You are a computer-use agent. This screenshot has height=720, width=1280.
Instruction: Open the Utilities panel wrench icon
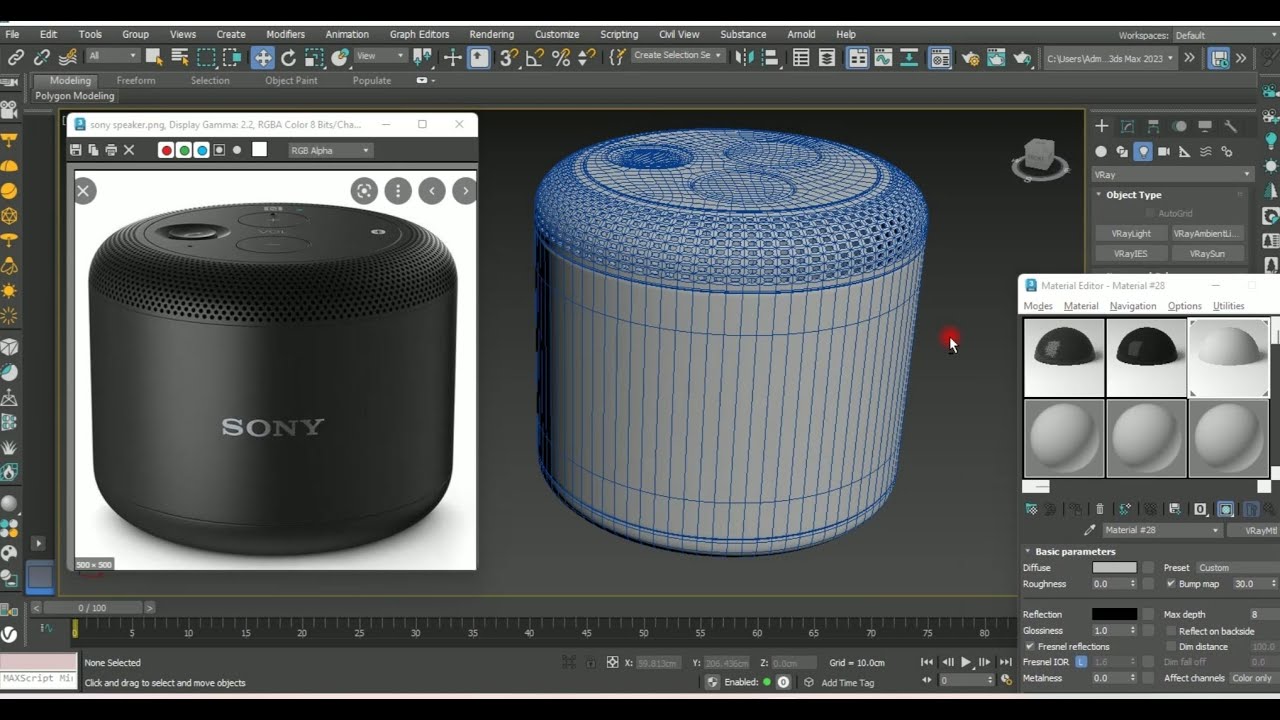click(1231, 126)
